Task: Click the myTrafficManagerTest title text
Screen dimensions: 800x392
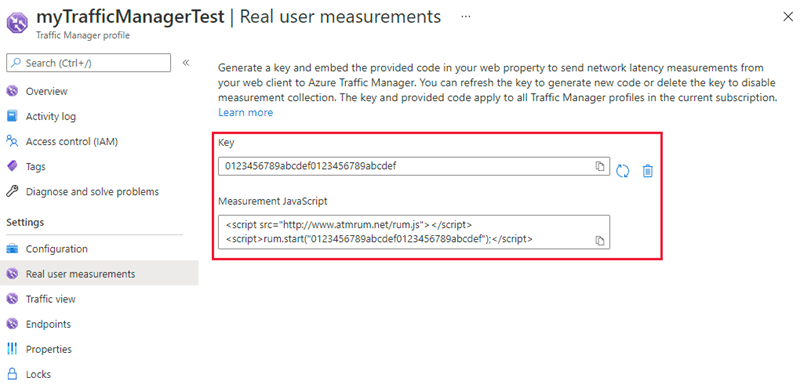Action: click(x=130, y=17)
